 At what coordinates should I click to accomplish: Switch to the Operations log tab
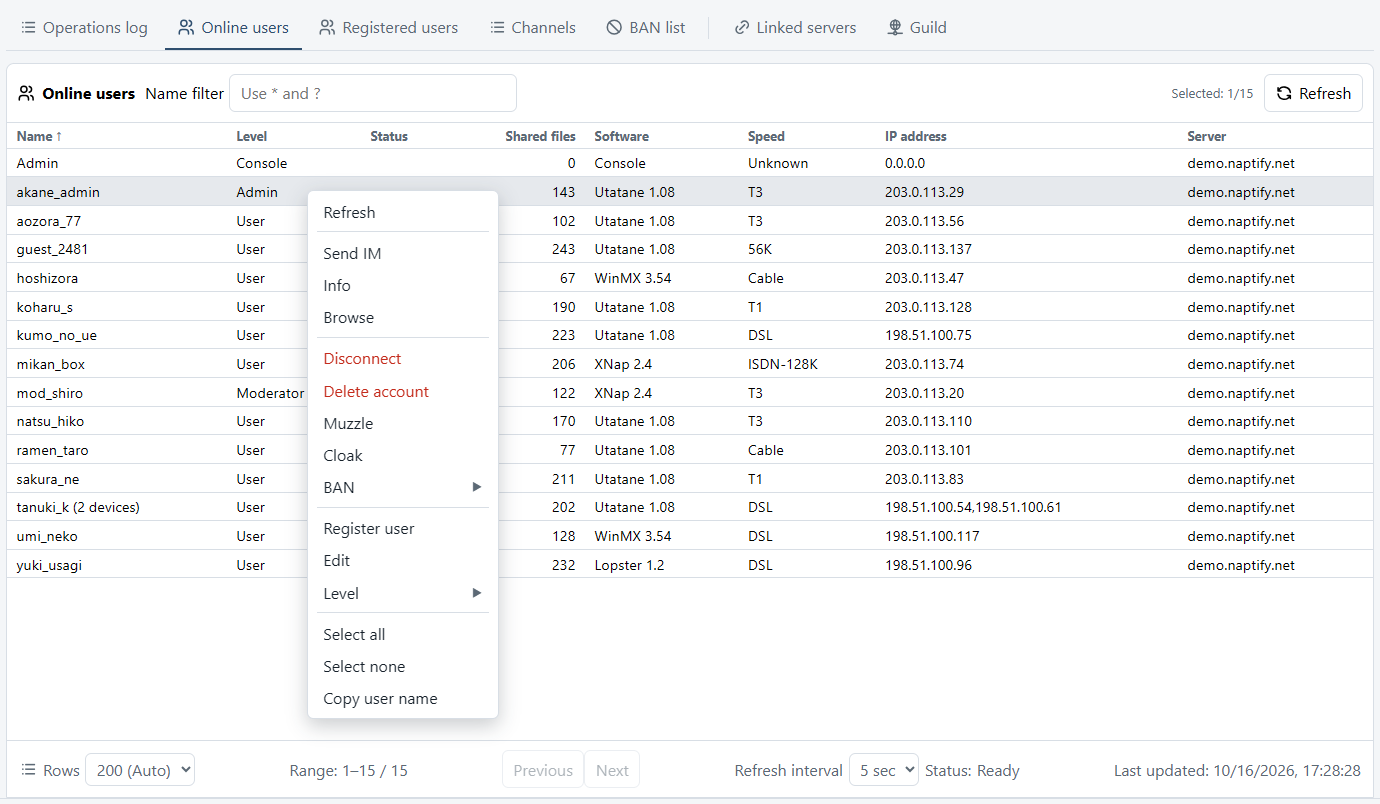click(x=84, y=28)
